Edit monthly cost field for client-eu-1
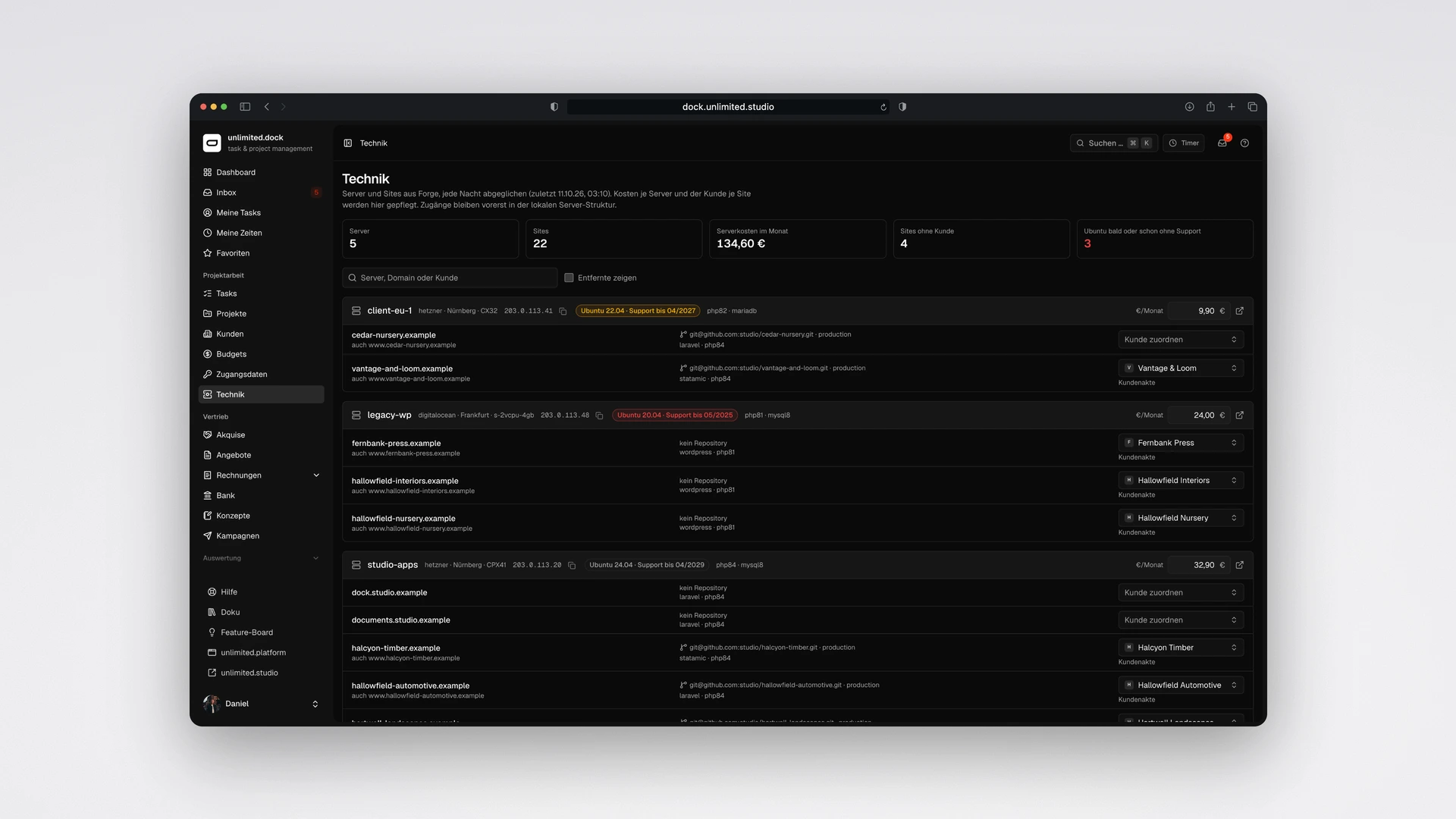This screenshot has height=819, width=1456. click(1199, 311)
